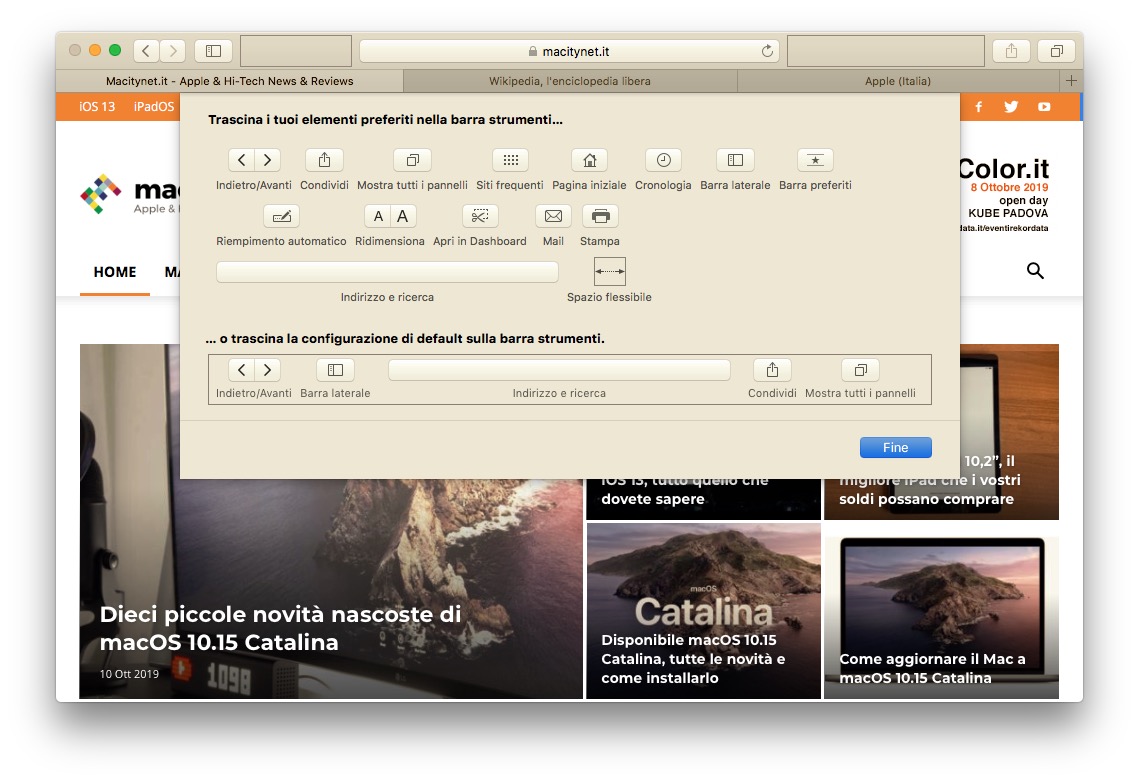Open 'Come aggiornare il Mac' article
This screenshot has height=782, width=1139.
[932, 668]
